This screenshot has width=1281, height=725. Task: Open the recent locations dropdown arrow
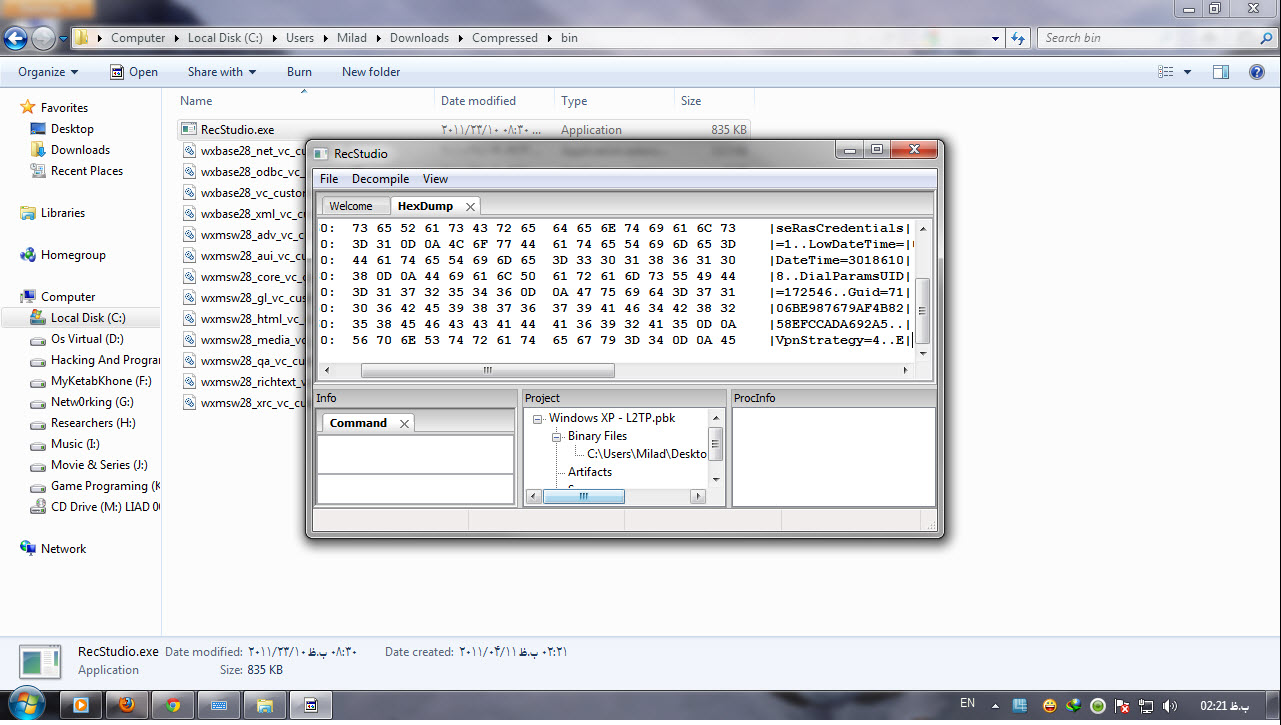pyautogui.click(x=63, y=39)
